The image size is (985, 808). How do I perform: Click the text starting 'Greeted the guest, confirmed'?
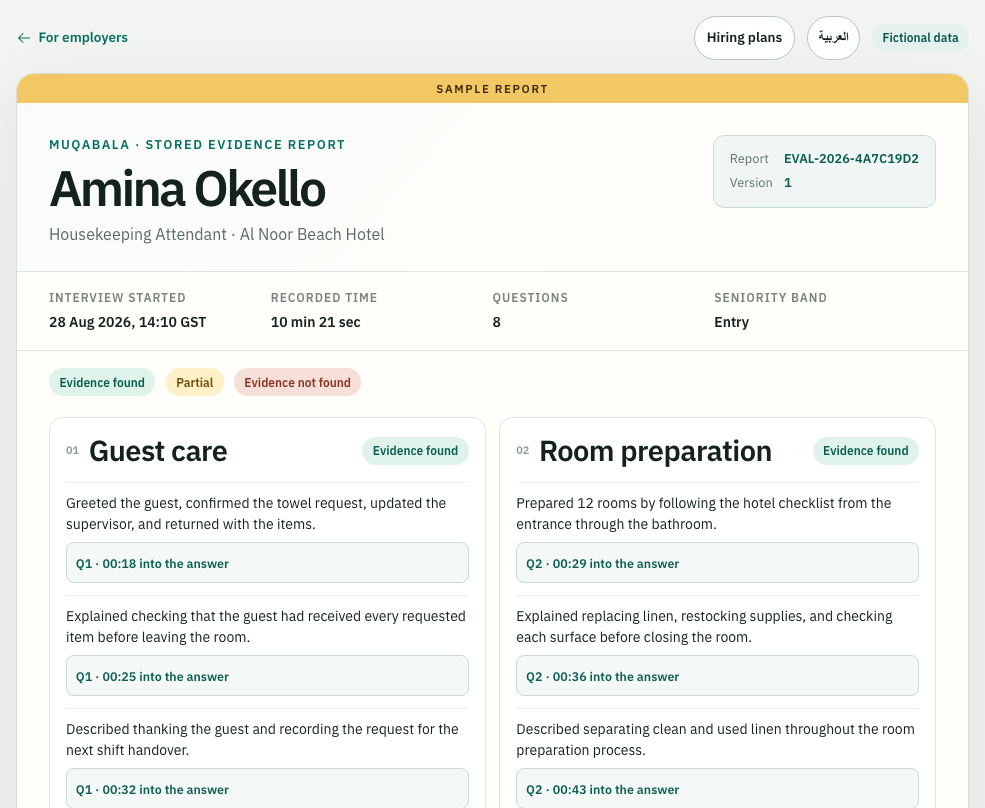coord(256,513)
